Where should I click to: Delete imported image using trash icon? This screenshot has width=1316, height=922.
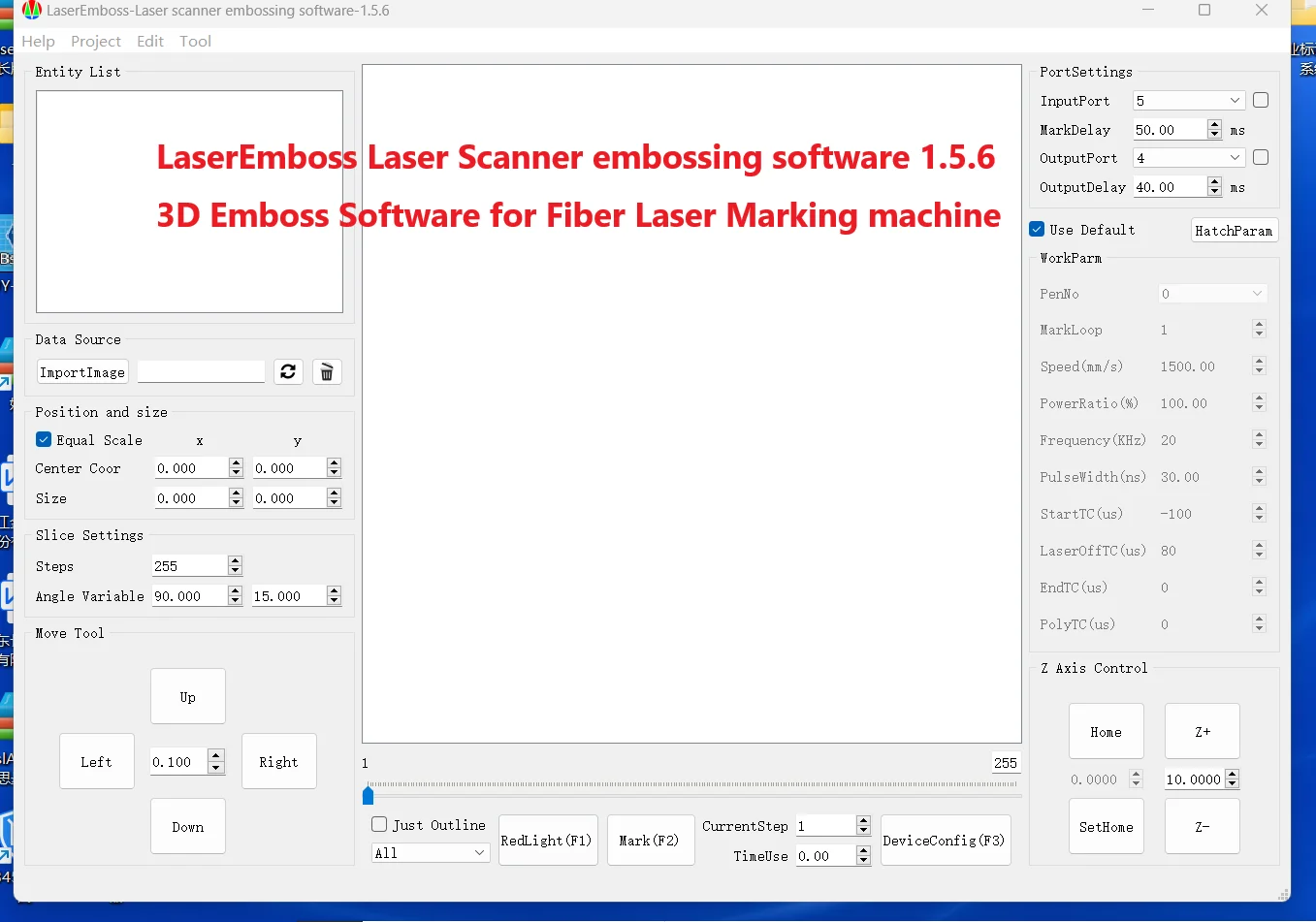click(327, 371)
